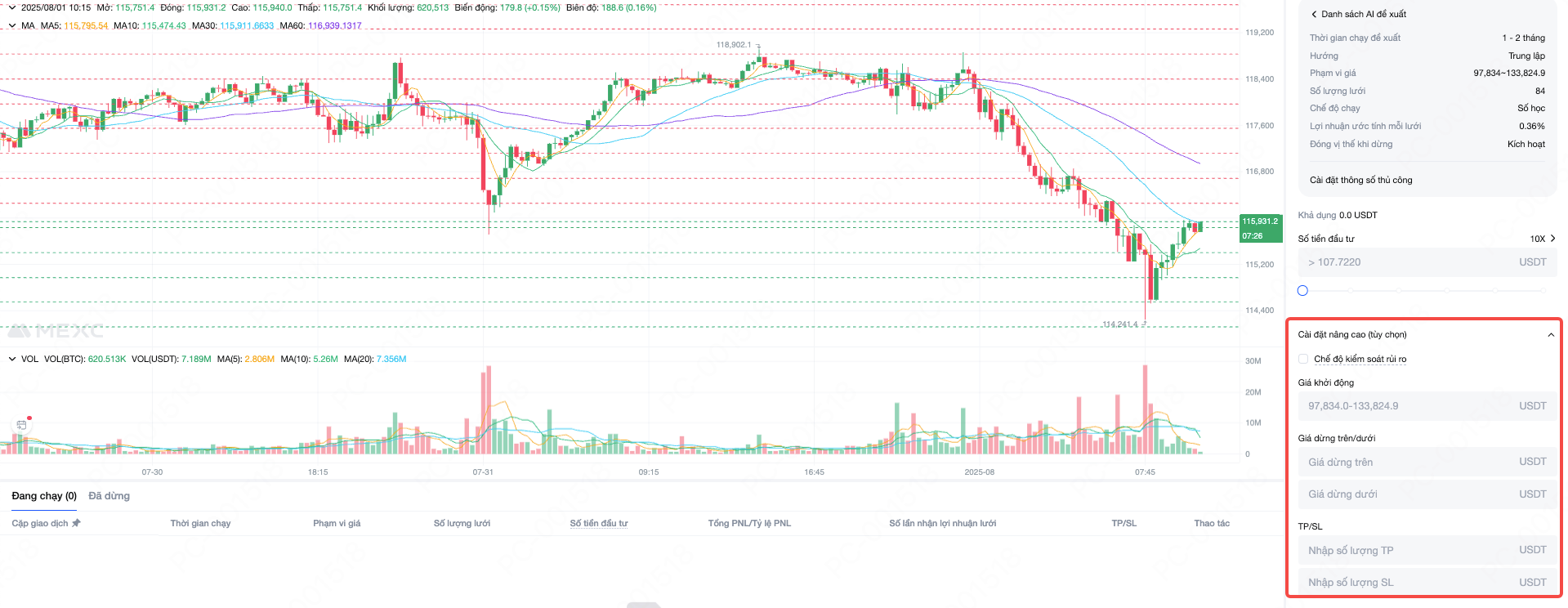The height and width of the screenshot is (608, 1568).
Task: Click Cài đặt thông số thủ công
Action: coord(1360,180)
